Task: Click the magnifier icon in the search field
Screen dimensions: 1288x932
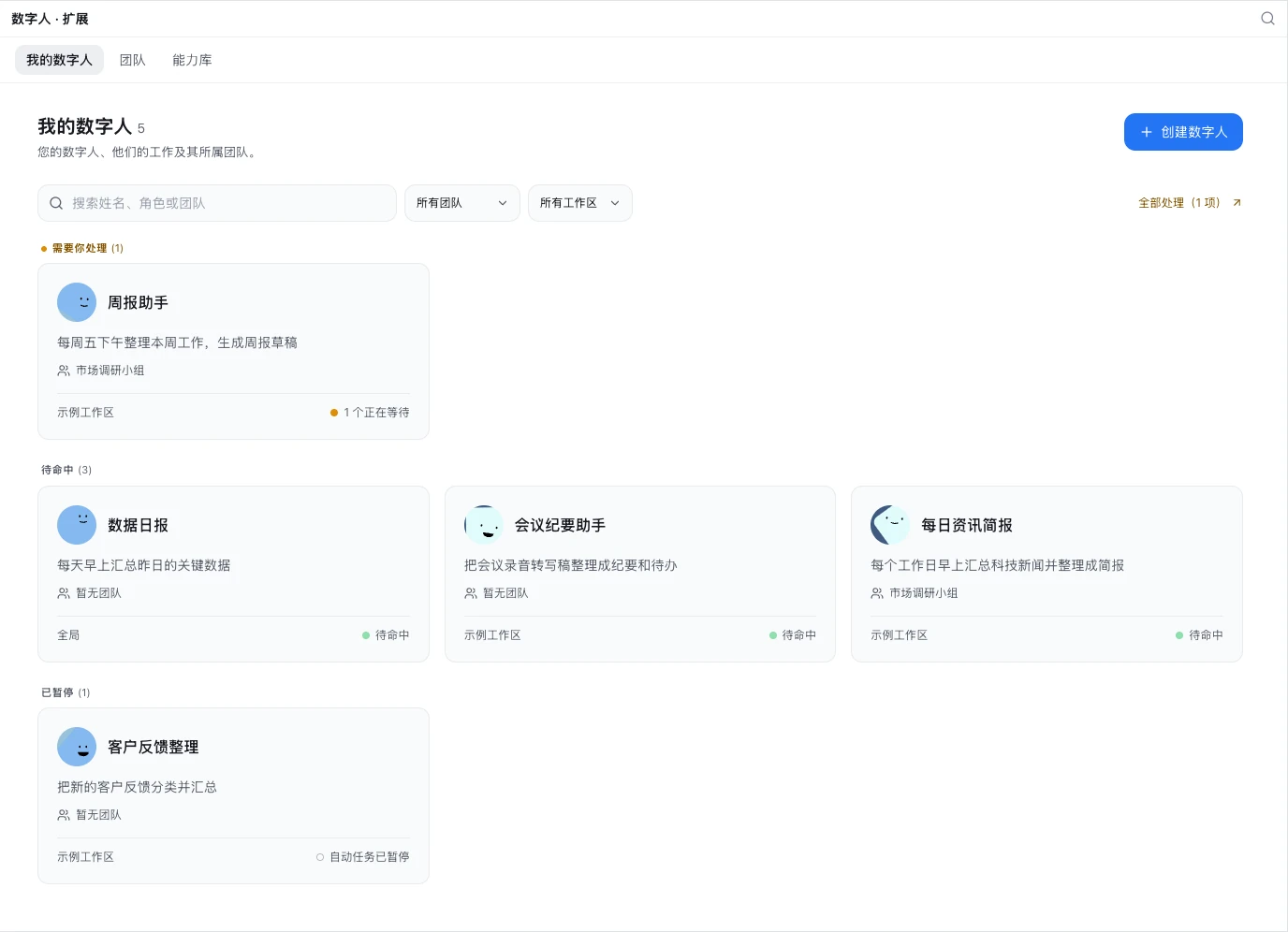Action: click(x=56, y=203)
